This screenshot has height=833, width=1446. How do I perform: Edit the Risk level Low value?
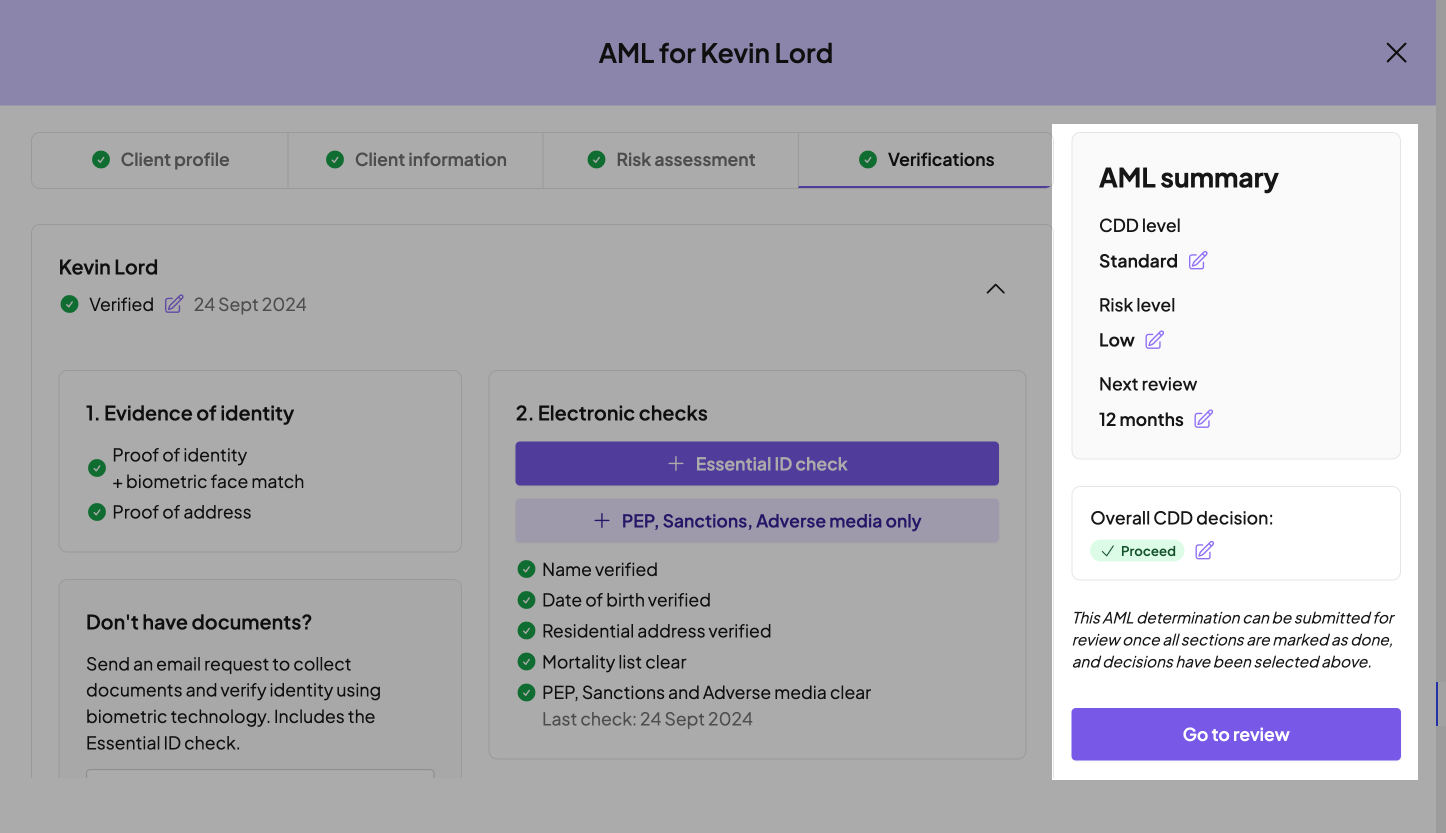pos(1154,340)
